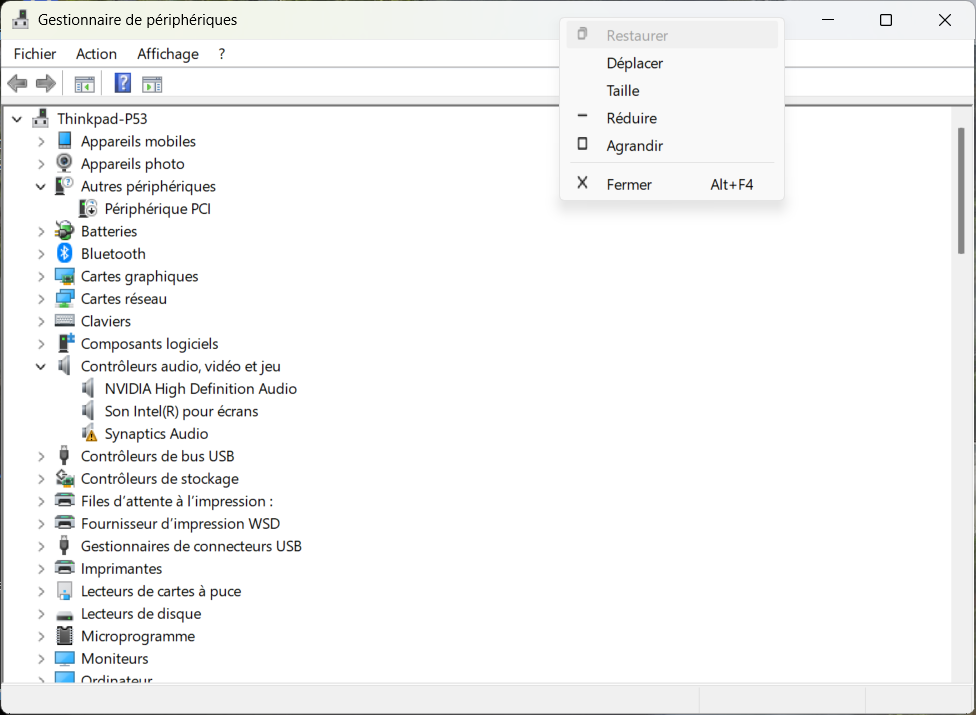Click the Forward arrow toolbar icon

(46, 83)
